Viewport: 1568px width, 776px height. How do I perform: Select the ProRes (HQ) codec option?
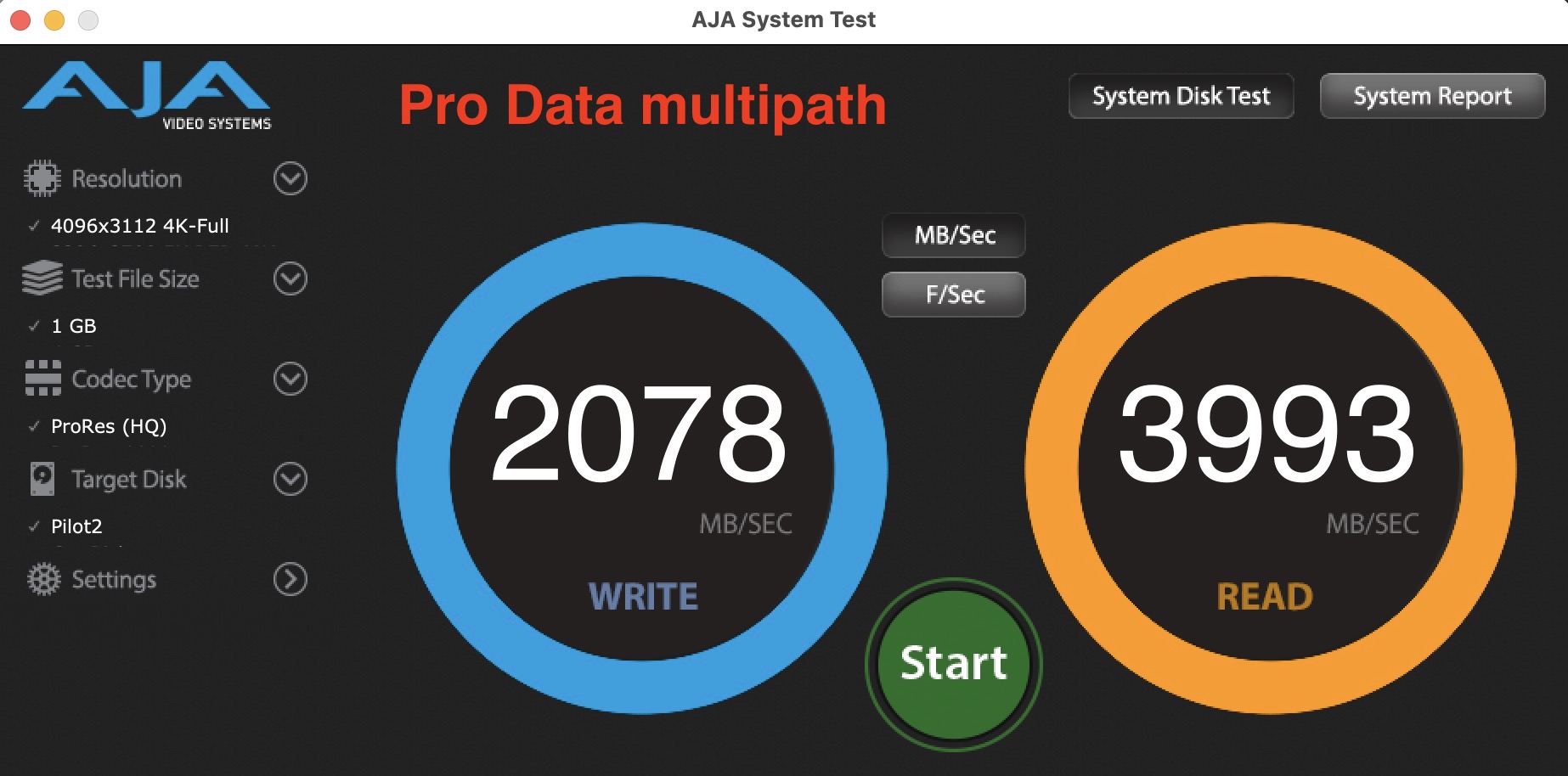109,426
